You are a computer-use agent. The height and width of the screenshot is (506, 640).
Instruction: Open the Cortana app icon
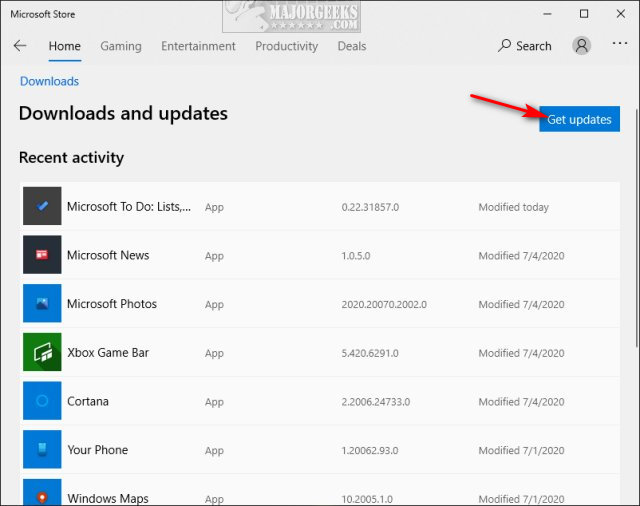pyautogui.click(x=42, y=401)
